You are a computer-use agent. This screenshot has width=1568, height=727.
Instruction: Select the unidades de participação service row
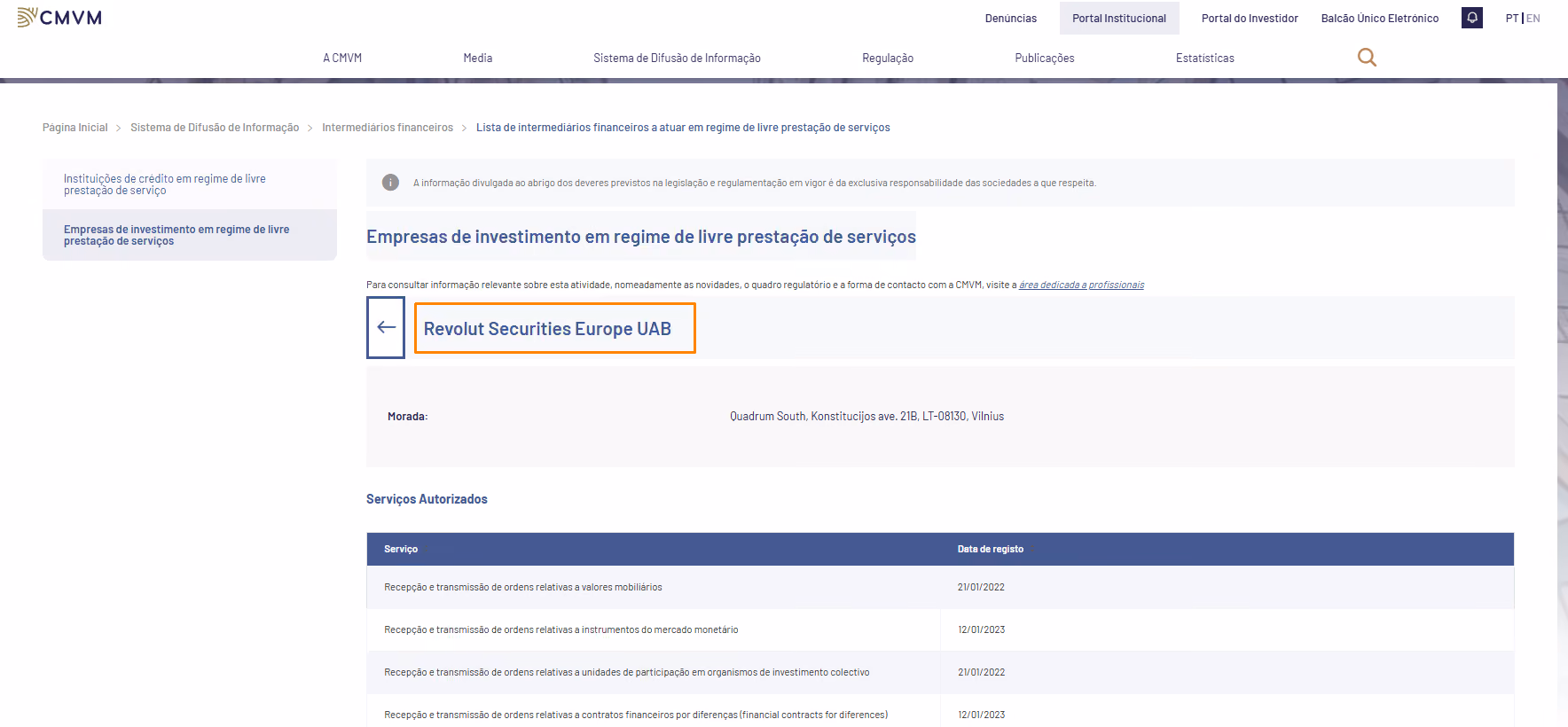(x=940, y=672)
